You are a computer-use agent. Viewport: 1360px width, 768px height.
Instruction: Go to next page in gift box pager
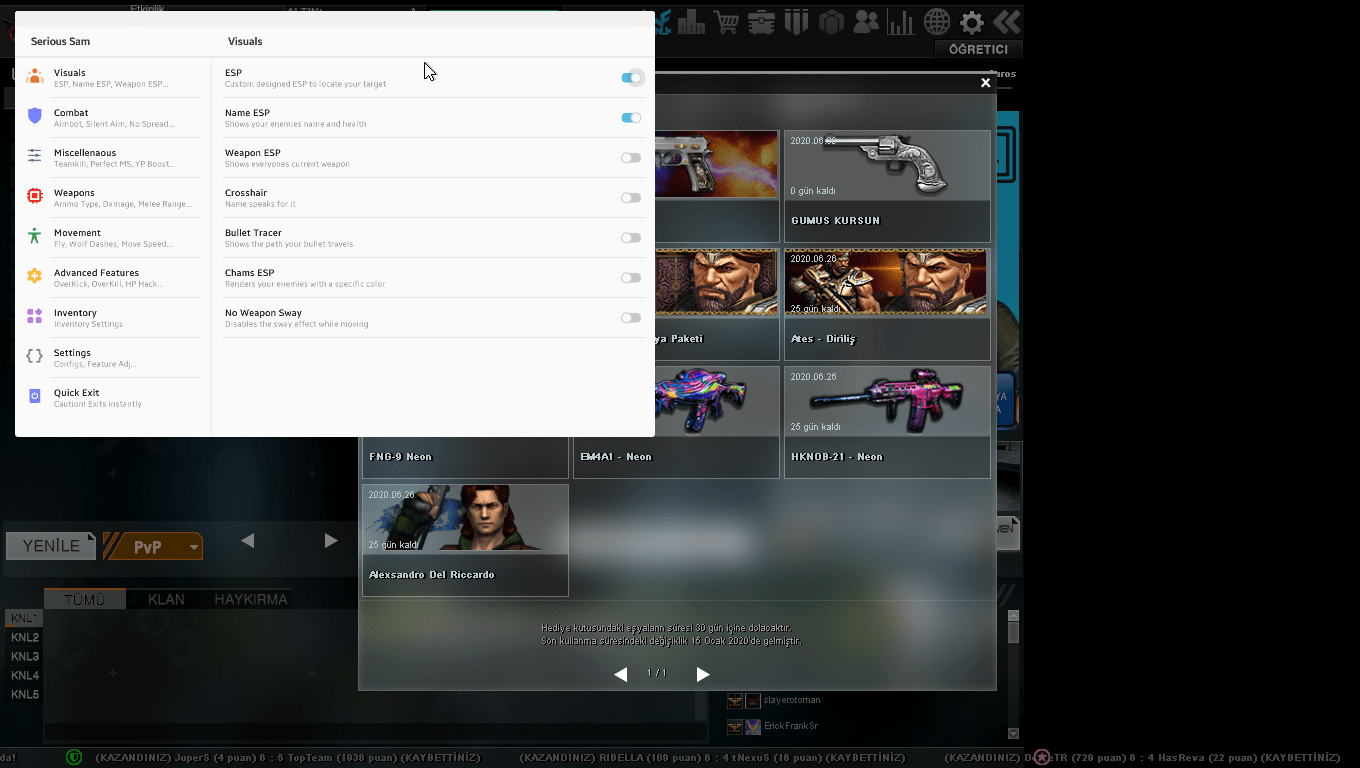click(x=703, y=674)
